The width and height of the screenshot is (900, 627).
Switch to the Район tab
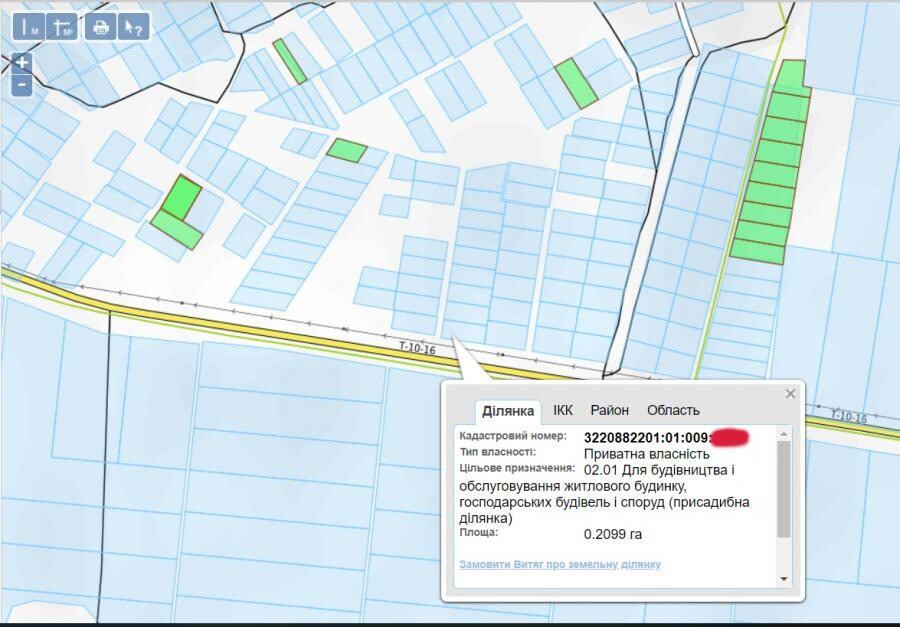[609, 410]
